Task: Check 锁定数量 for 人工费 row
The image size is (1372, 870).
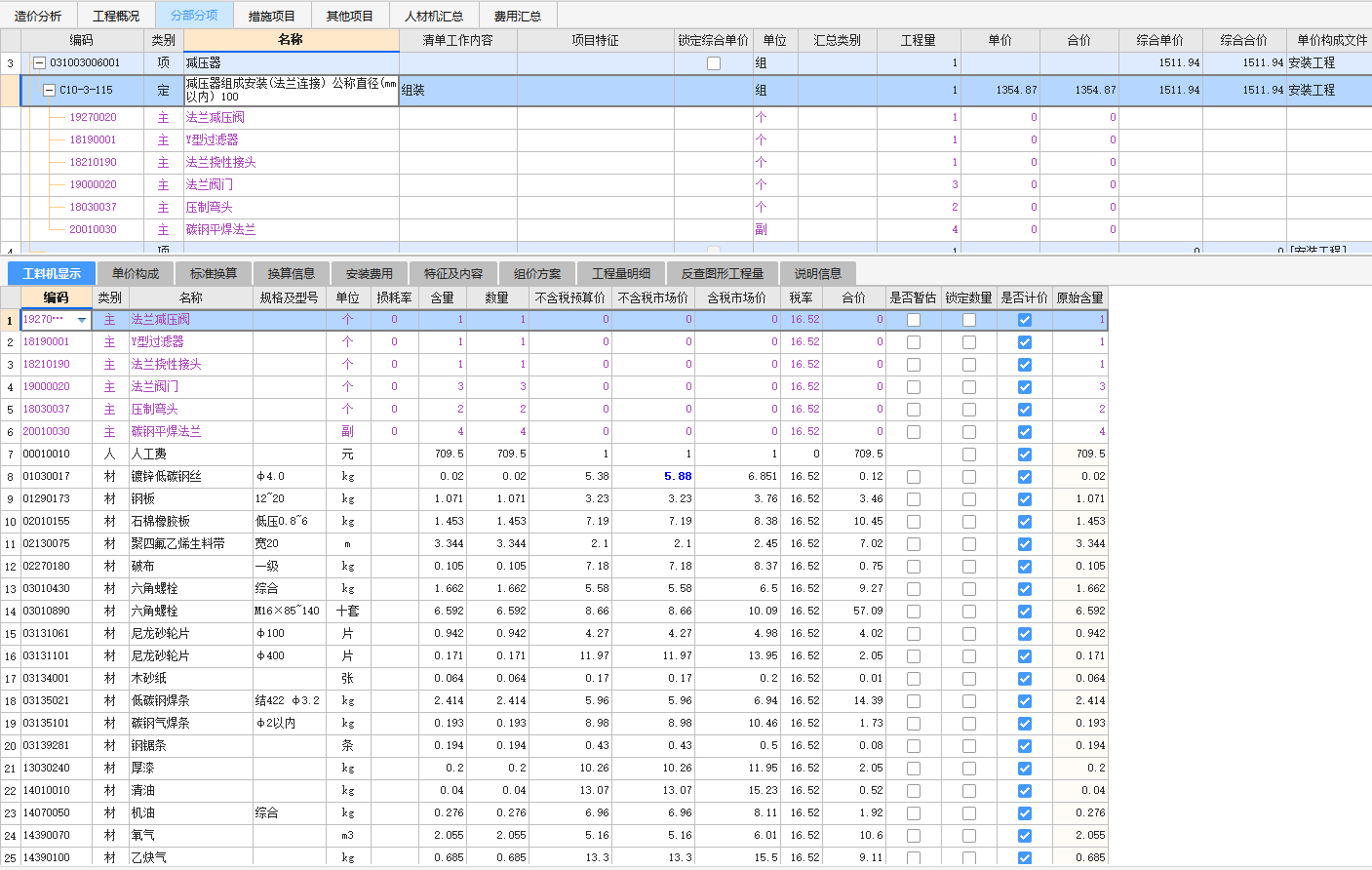Action: tap(969, 455)
